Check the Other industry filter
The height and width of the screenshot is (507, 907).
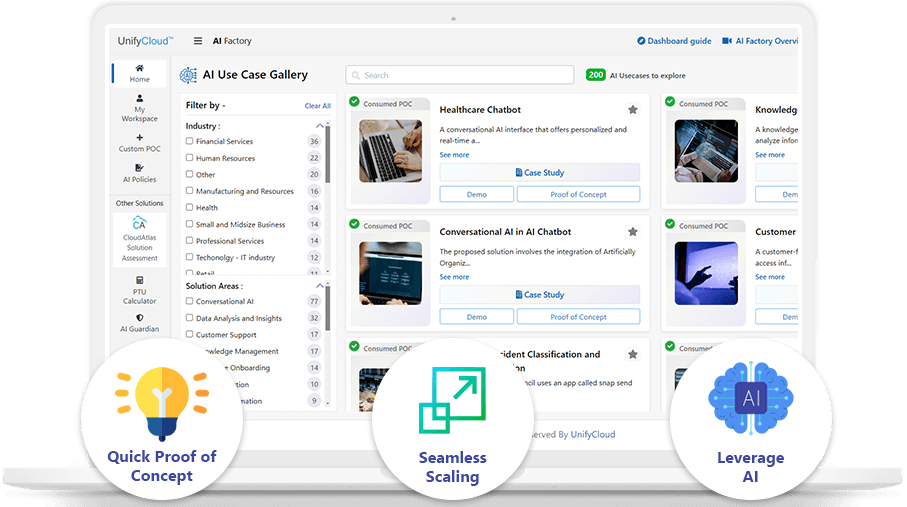189,174
